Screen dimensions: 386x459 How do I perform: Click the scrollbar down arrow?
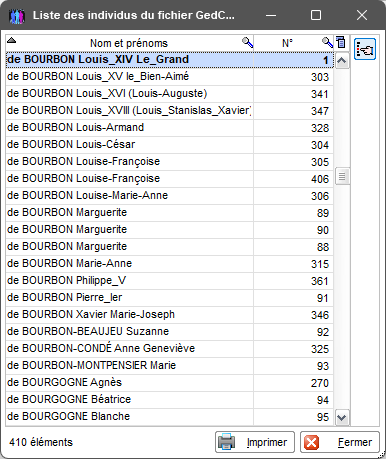point(342,417)
